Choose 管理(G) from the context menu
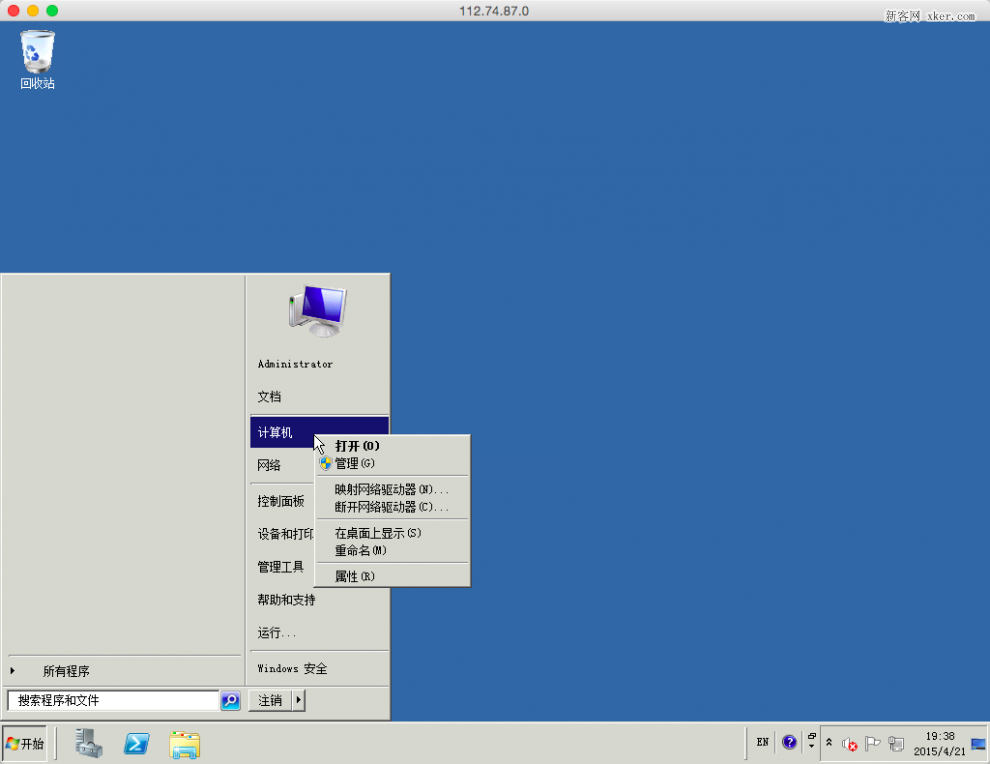 coord(392,463)
